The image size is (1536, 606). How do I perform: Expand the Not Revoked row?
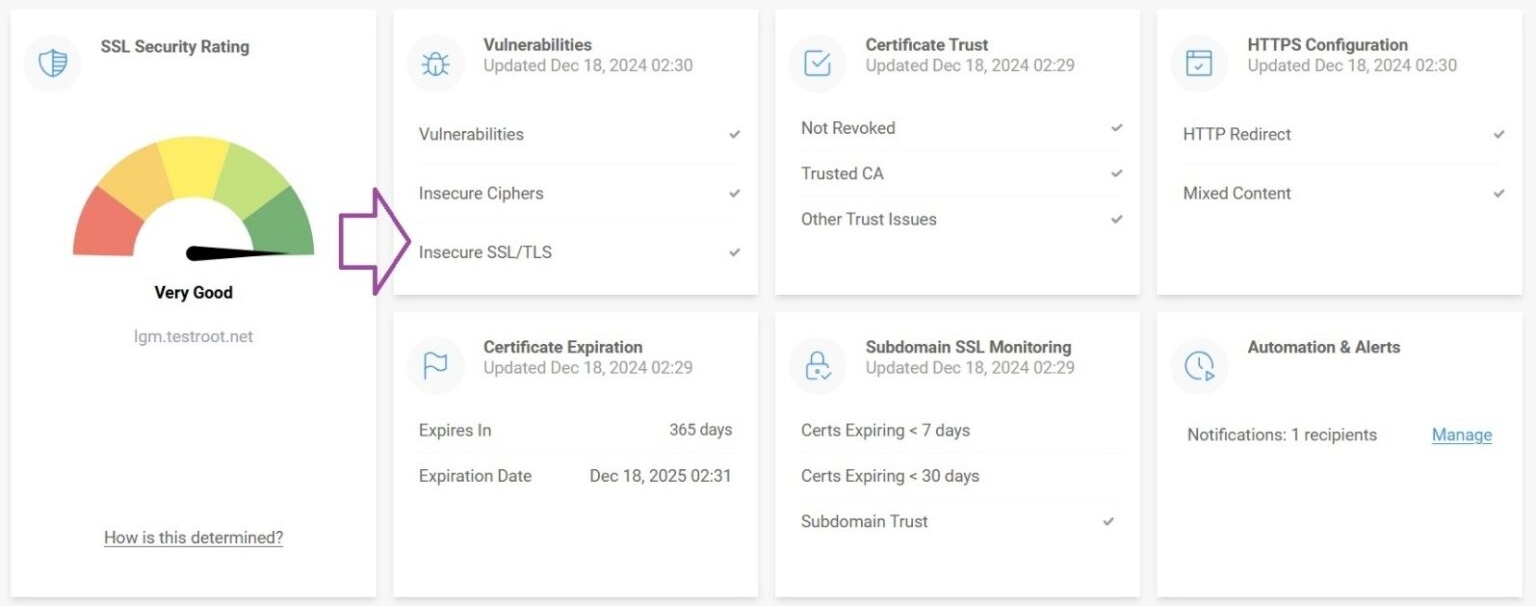pyautogui.click(x=847, y=128)
